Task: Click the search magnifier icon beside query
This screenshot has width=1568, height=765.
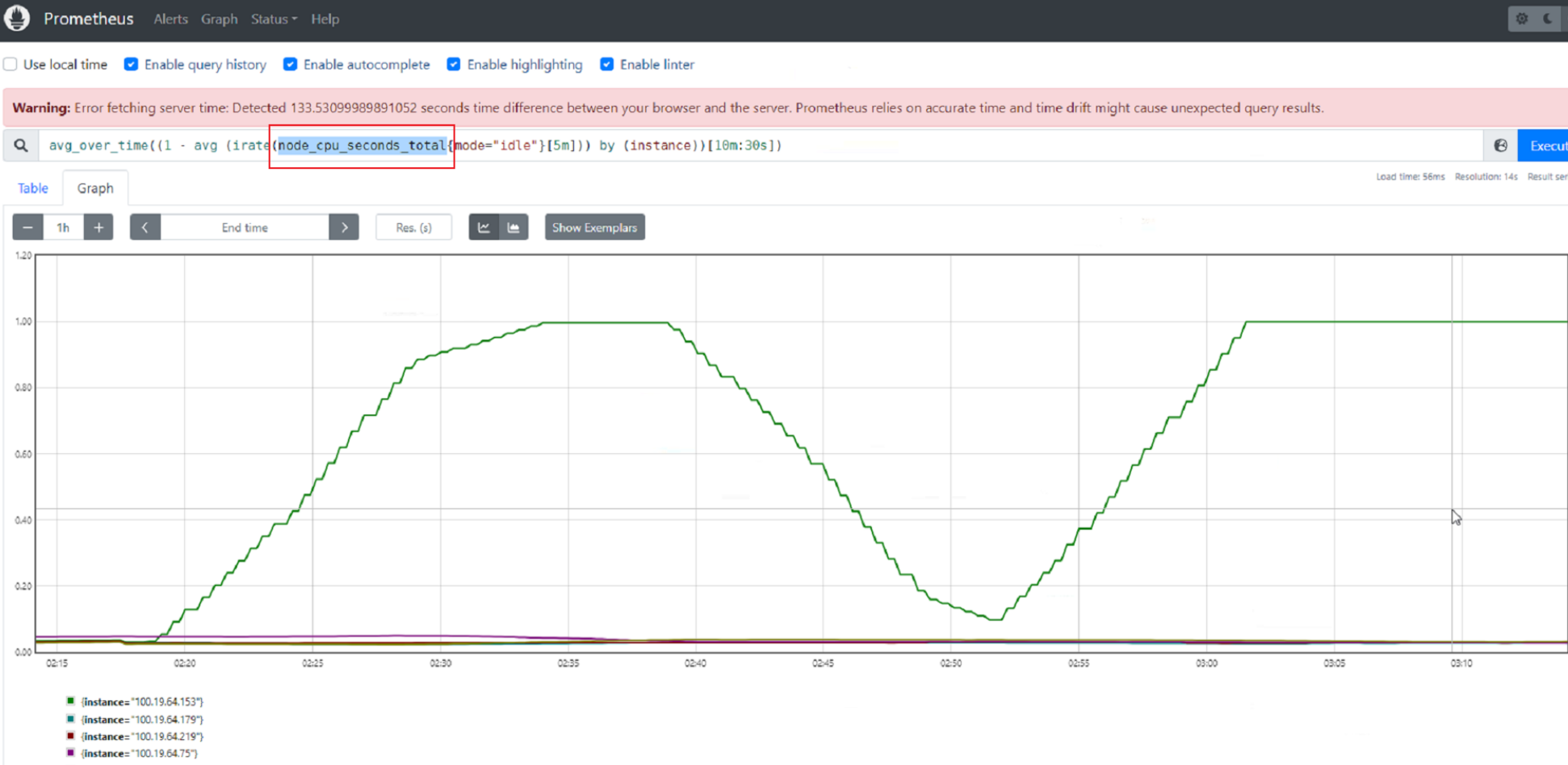Action: (21, 146)
